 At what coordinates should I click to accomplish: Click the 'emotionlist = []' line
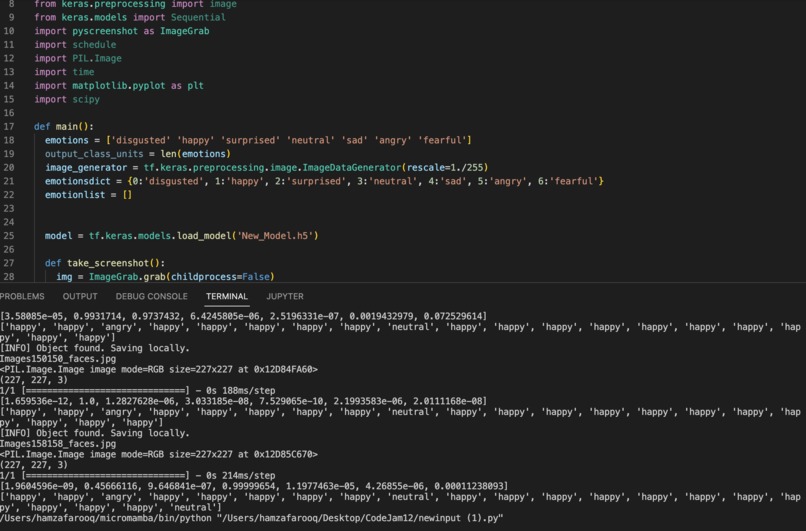click(x=88, y=194)
